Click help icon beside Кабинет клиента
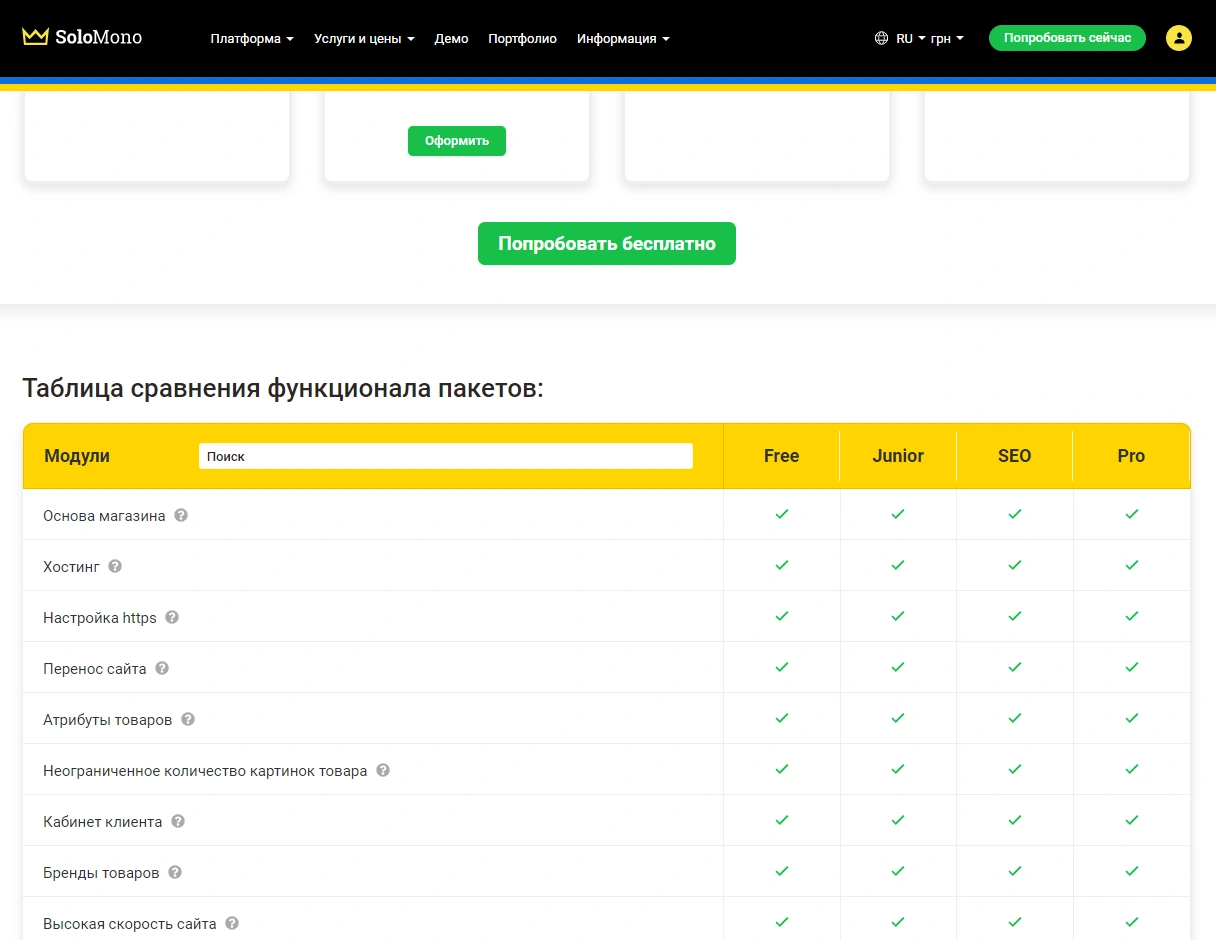1216x940 pixels. (178, 822)
